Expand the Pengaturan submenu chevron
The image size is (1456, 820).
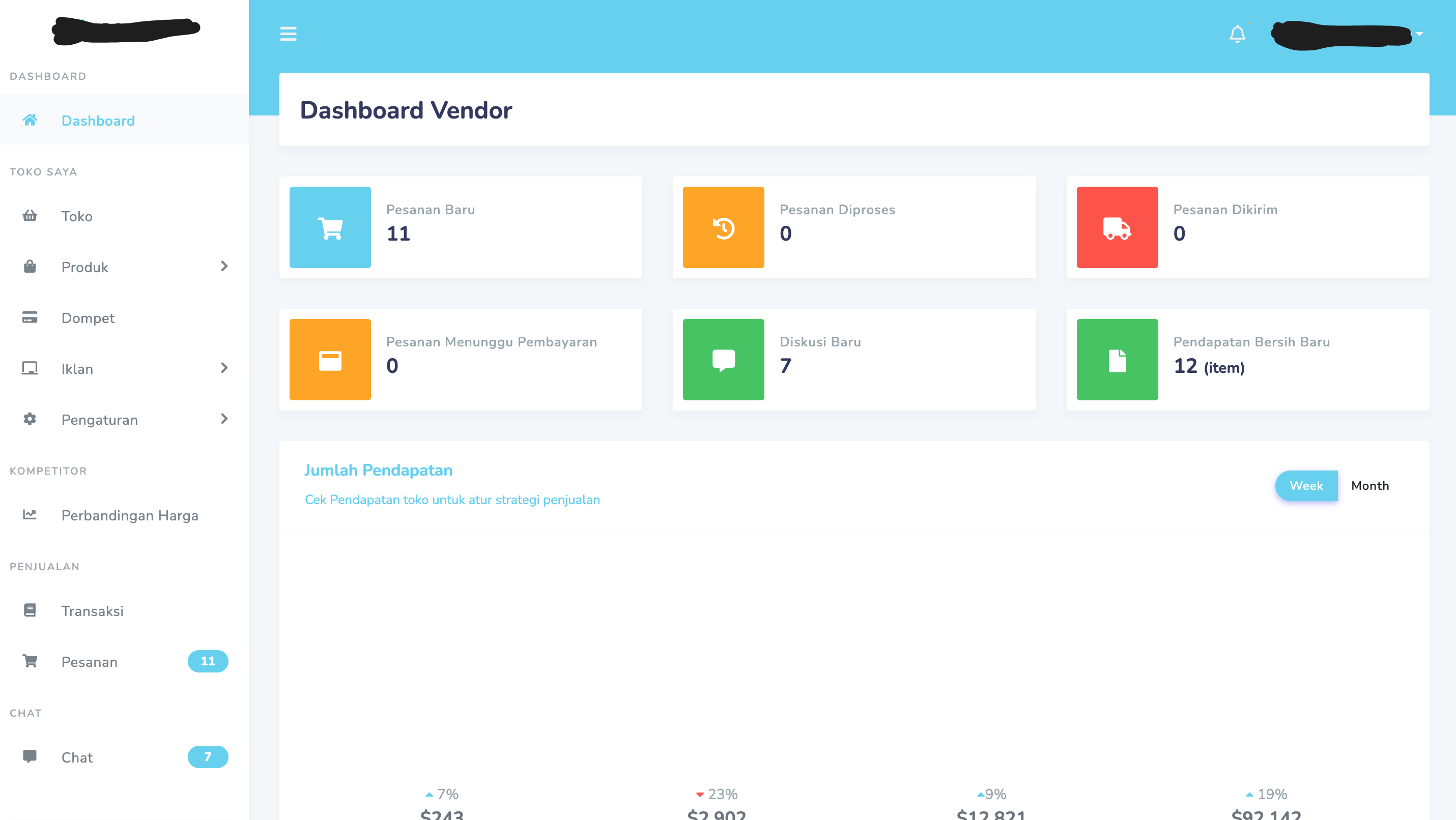pyautogui.click(x=224, y=419)
